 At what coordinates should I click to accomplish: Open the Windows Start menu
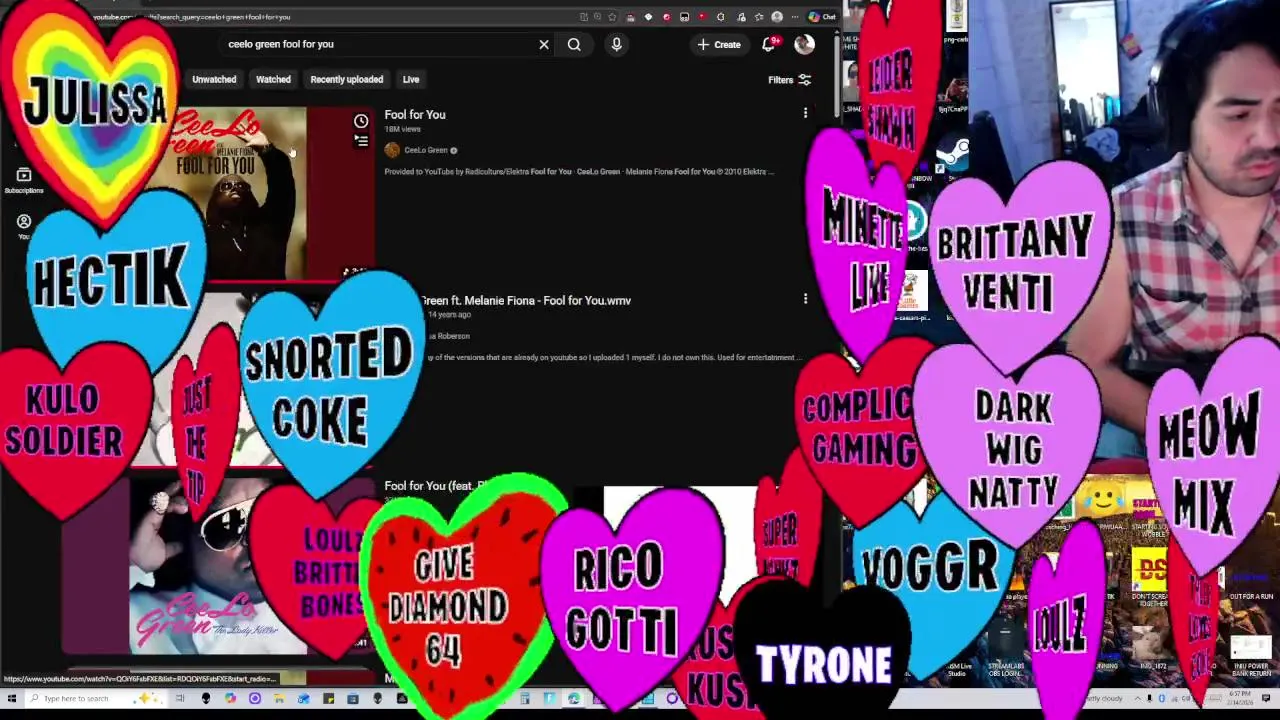(x=10, y=698)
